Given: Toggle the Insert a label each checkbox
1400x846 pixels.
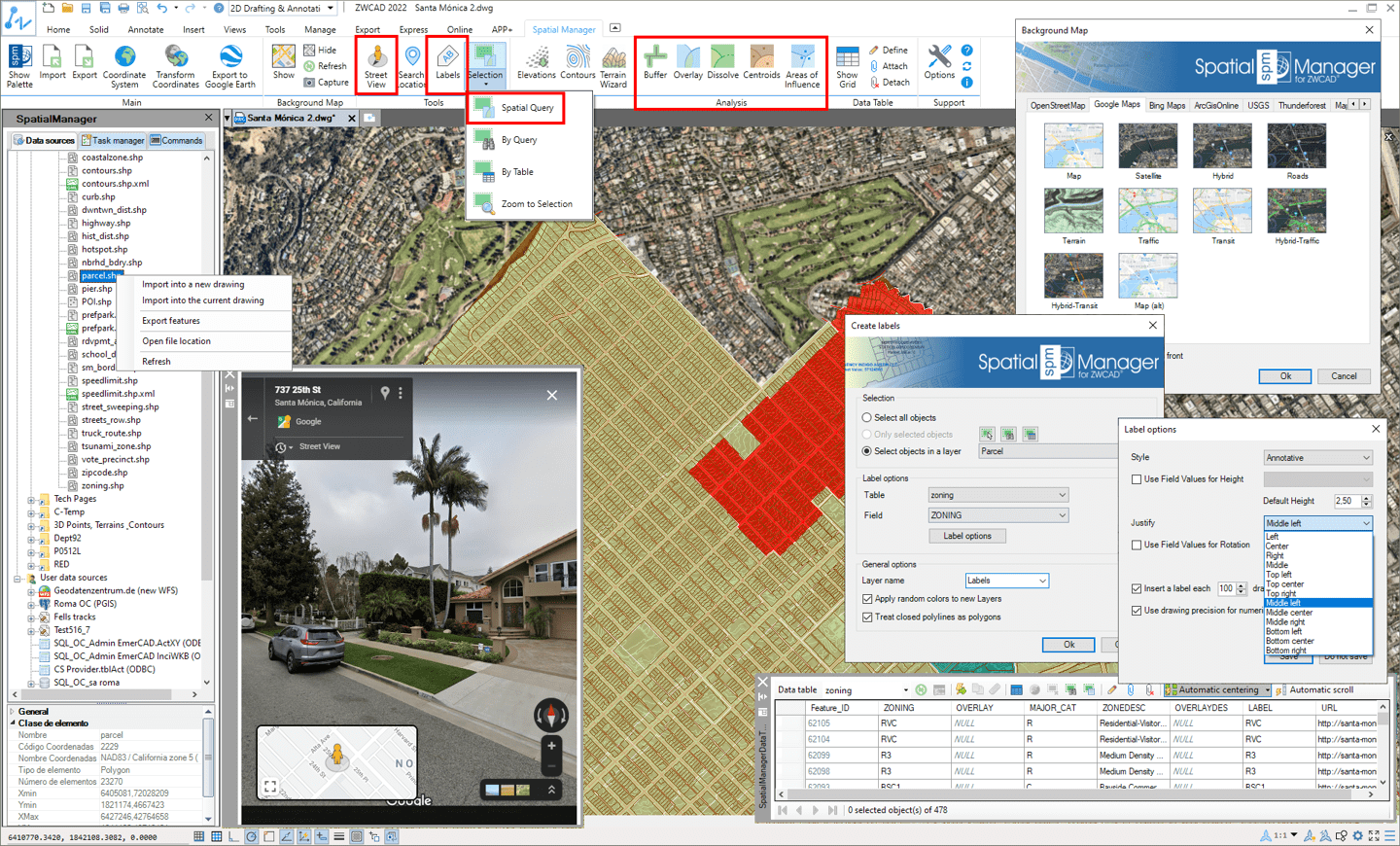Looking at the screenshot, I should click(x=1137, y=588).
